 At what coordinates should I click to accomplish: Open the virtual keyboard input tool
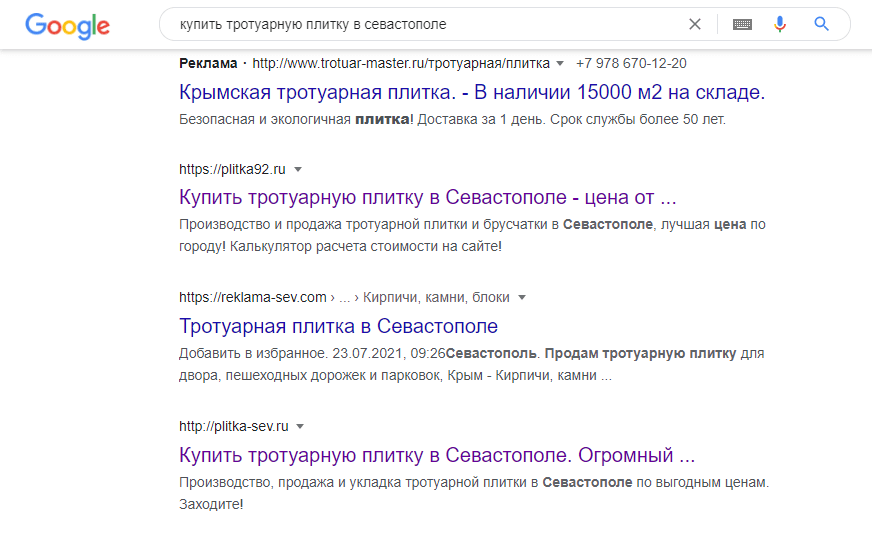click(x=742, y=24)
